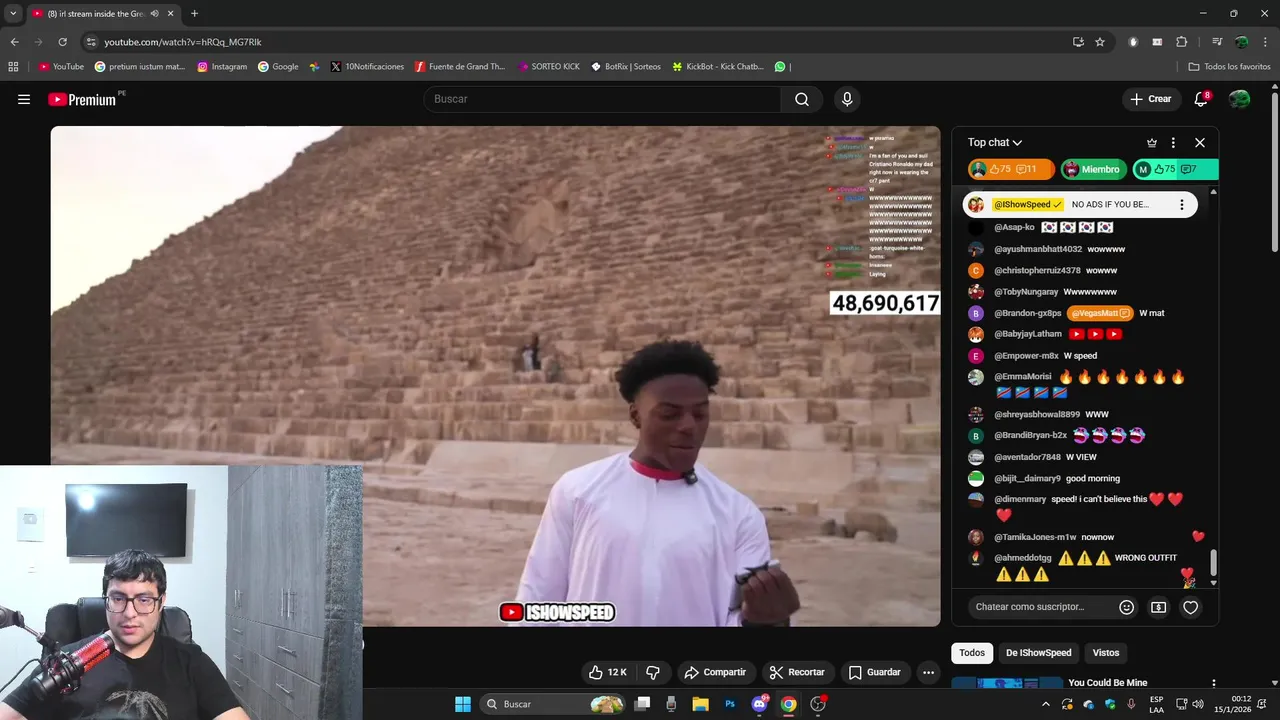The width and height of the screenshot is (1280, 720).
Task: Close the live chat panel
Action: point(1200,142)
